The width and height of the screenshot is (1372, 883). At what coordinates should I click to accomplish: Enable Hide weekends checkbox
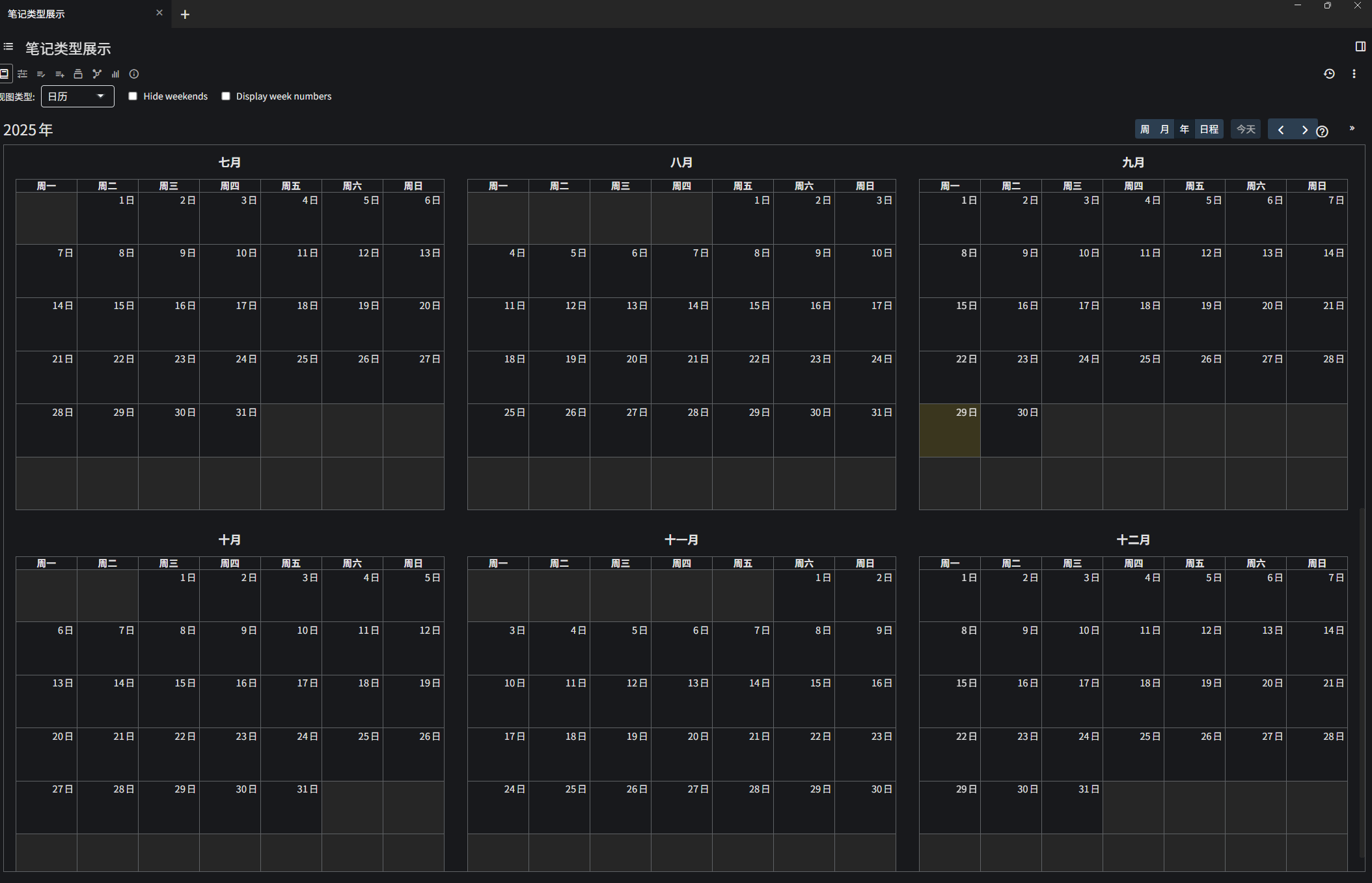coord(133,96)
